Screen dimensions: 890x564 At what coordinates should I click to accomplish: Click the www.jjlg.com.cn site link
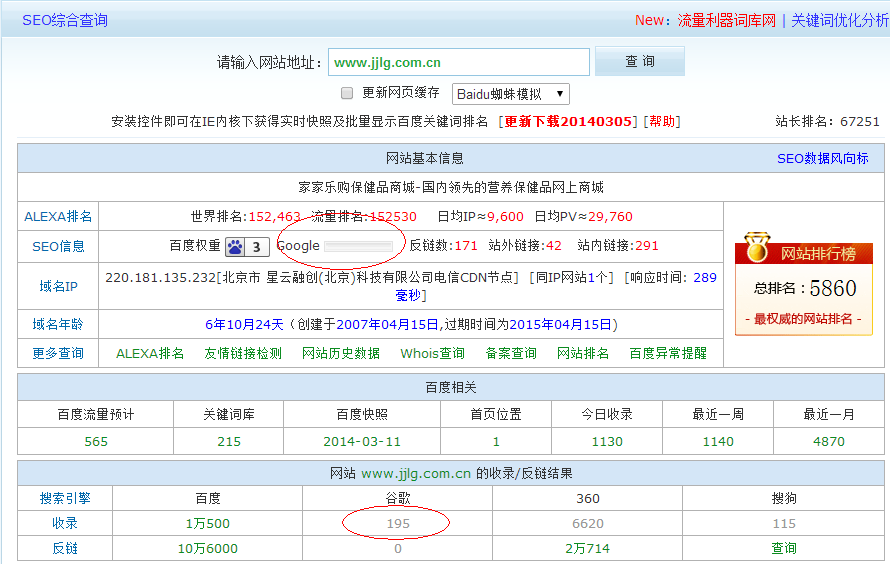tap(416, 473)
